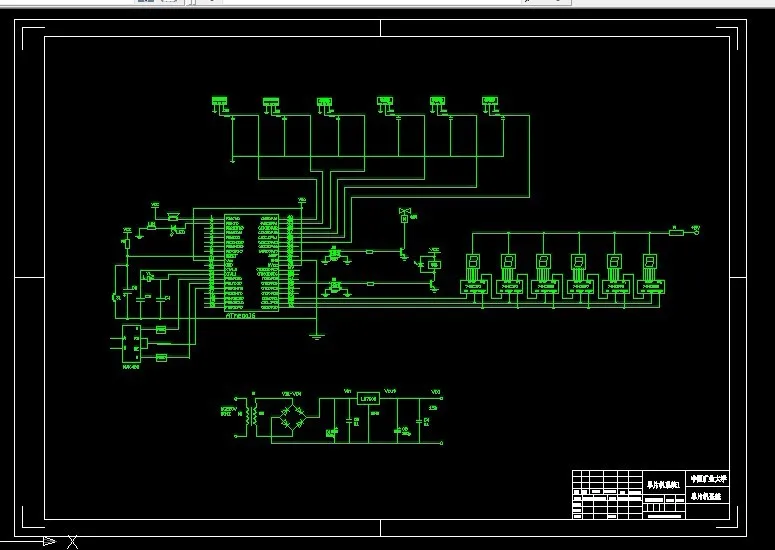Select the LED symbol near the buzzer
Viewport: 775px width, 550px height.
click(174, 229)
